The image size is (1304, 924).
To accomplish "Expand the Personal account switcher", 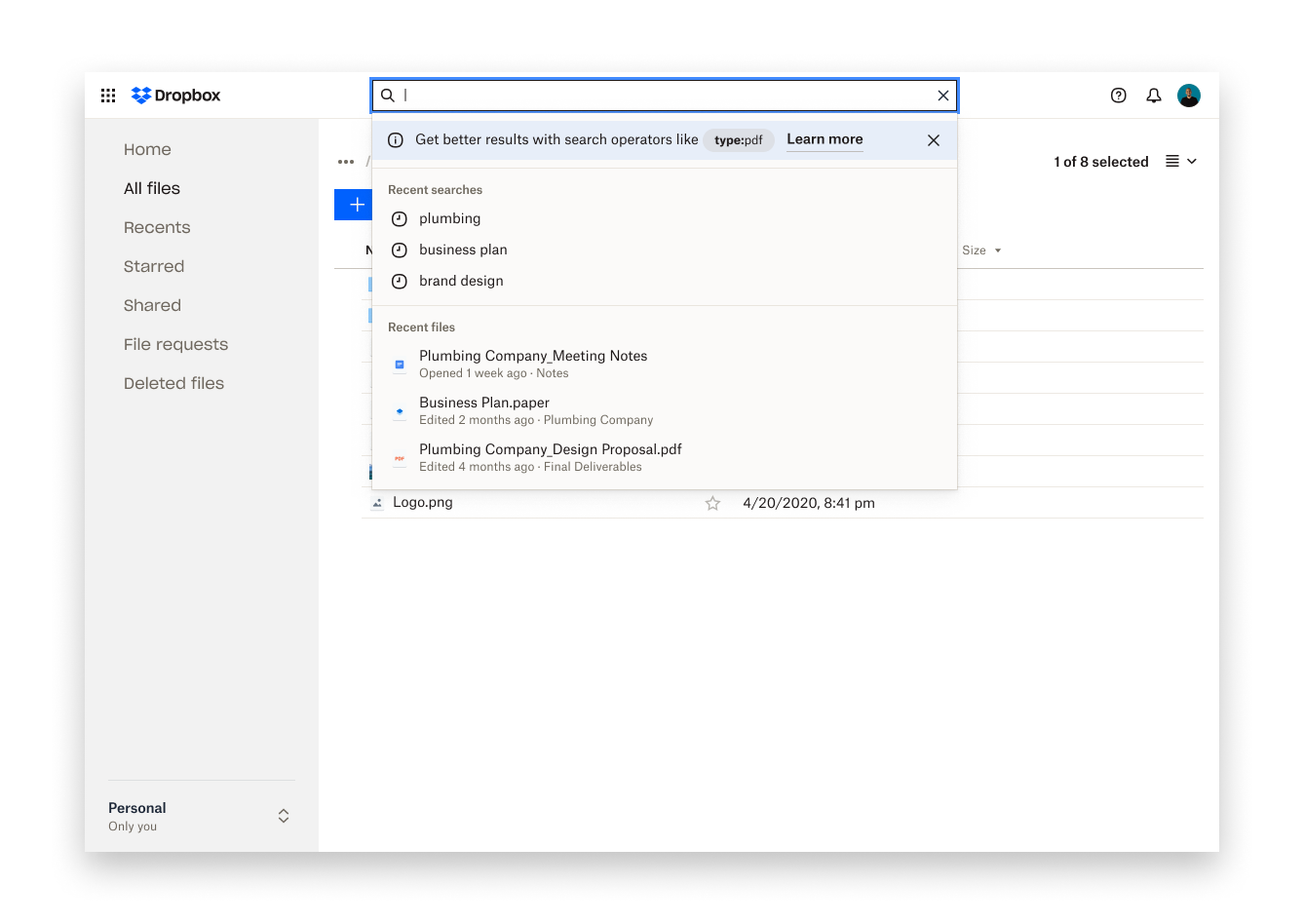I will click(283, 816).
